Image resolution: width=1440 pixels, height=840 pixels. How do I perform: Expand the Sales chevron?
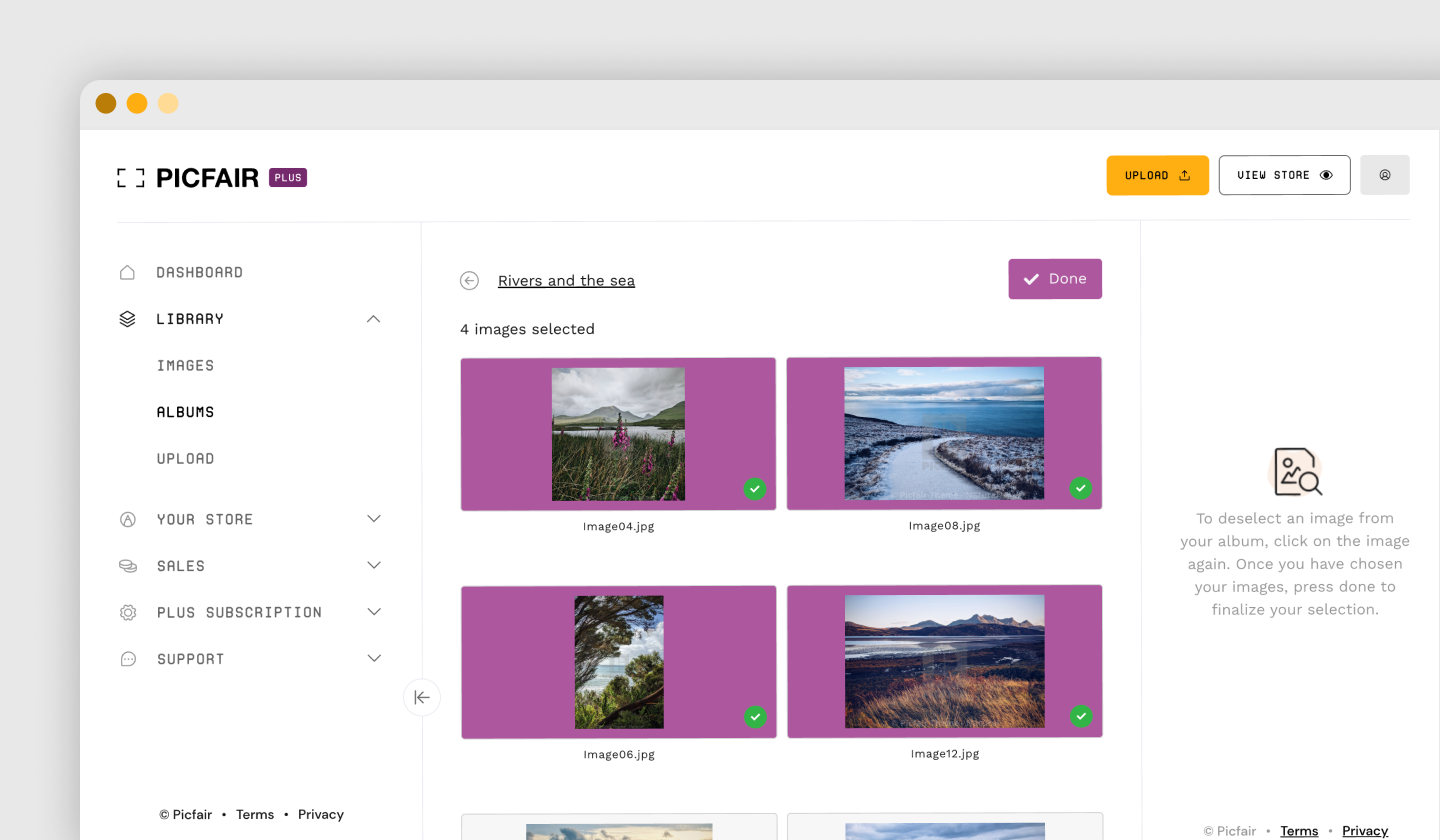click(374, 565)
